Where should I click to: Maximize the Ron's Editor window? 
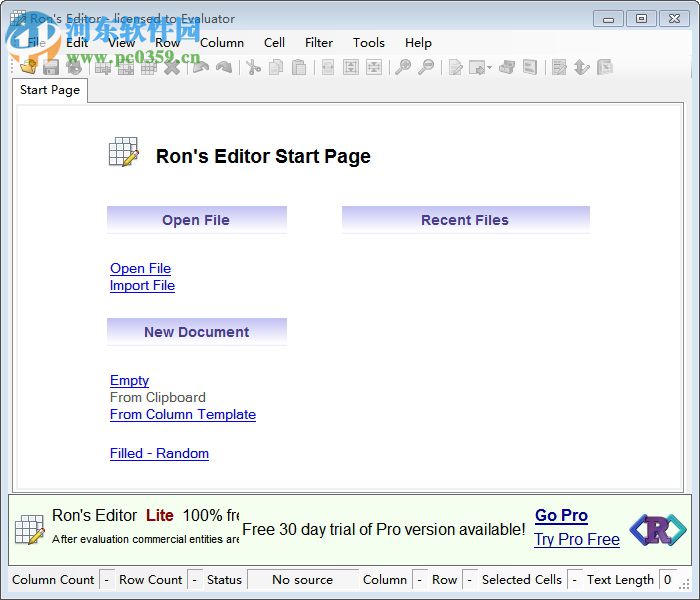pyautogui.click(x=642, y=19)
